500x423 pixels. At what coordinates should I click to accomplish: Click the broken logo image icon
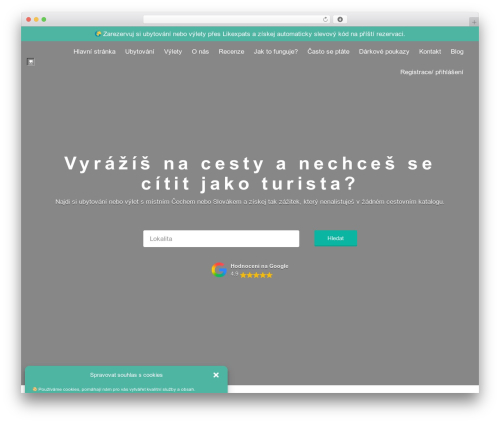[x=31, y=62]
